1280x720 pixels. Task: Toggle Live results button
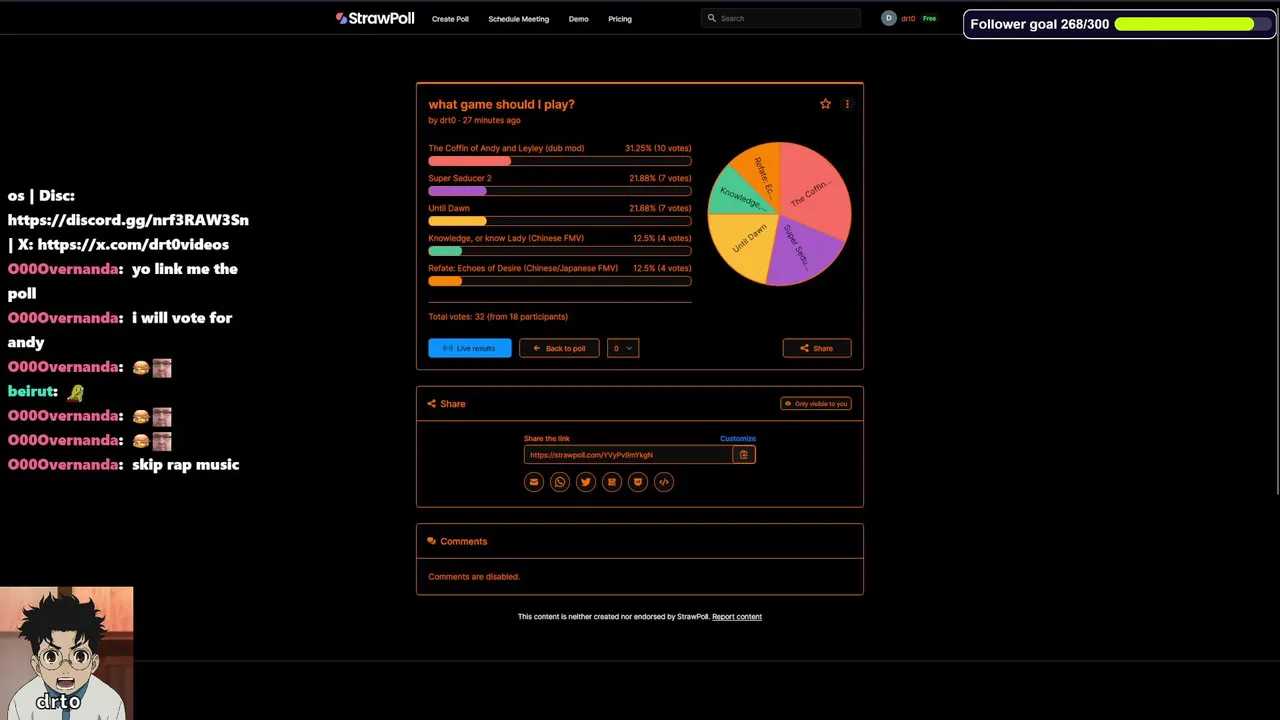[x=470, y=348]
